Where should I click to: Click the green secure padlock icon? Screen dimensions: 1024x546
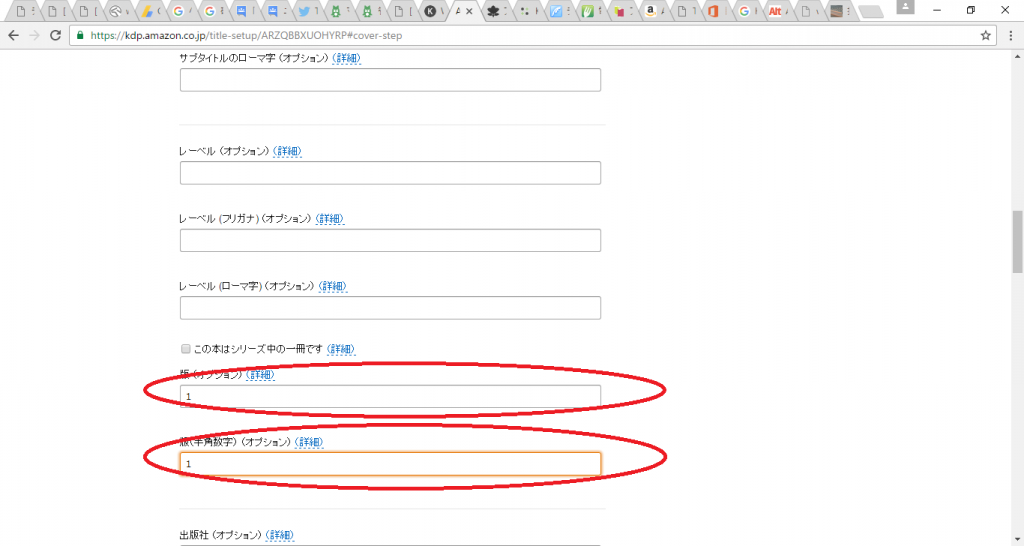pos(80,36)
